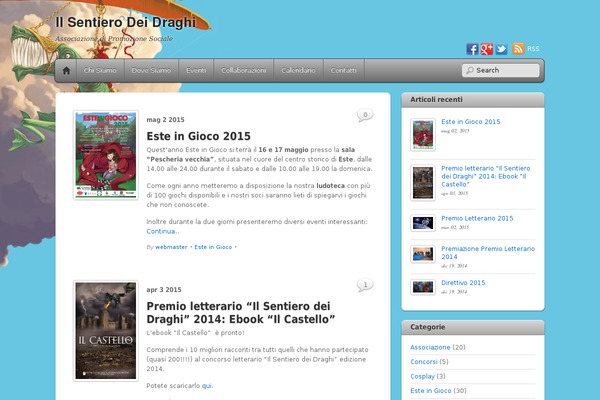Open the Twitter social icon

coord(501,49)
